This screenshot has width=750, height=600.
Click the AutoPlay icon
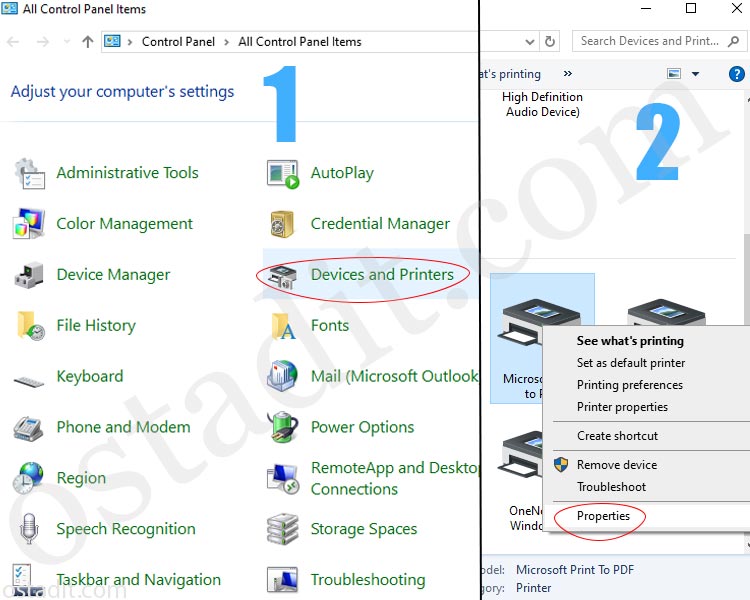tap(283, 173)
